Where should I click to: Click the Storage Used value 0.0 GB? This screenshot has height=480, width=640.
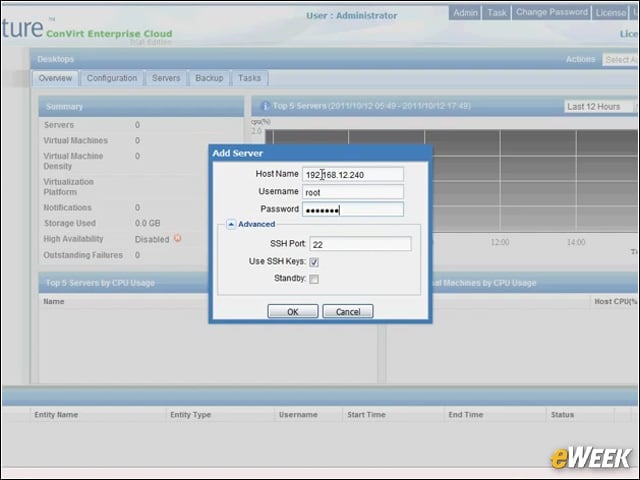(147, 223)
